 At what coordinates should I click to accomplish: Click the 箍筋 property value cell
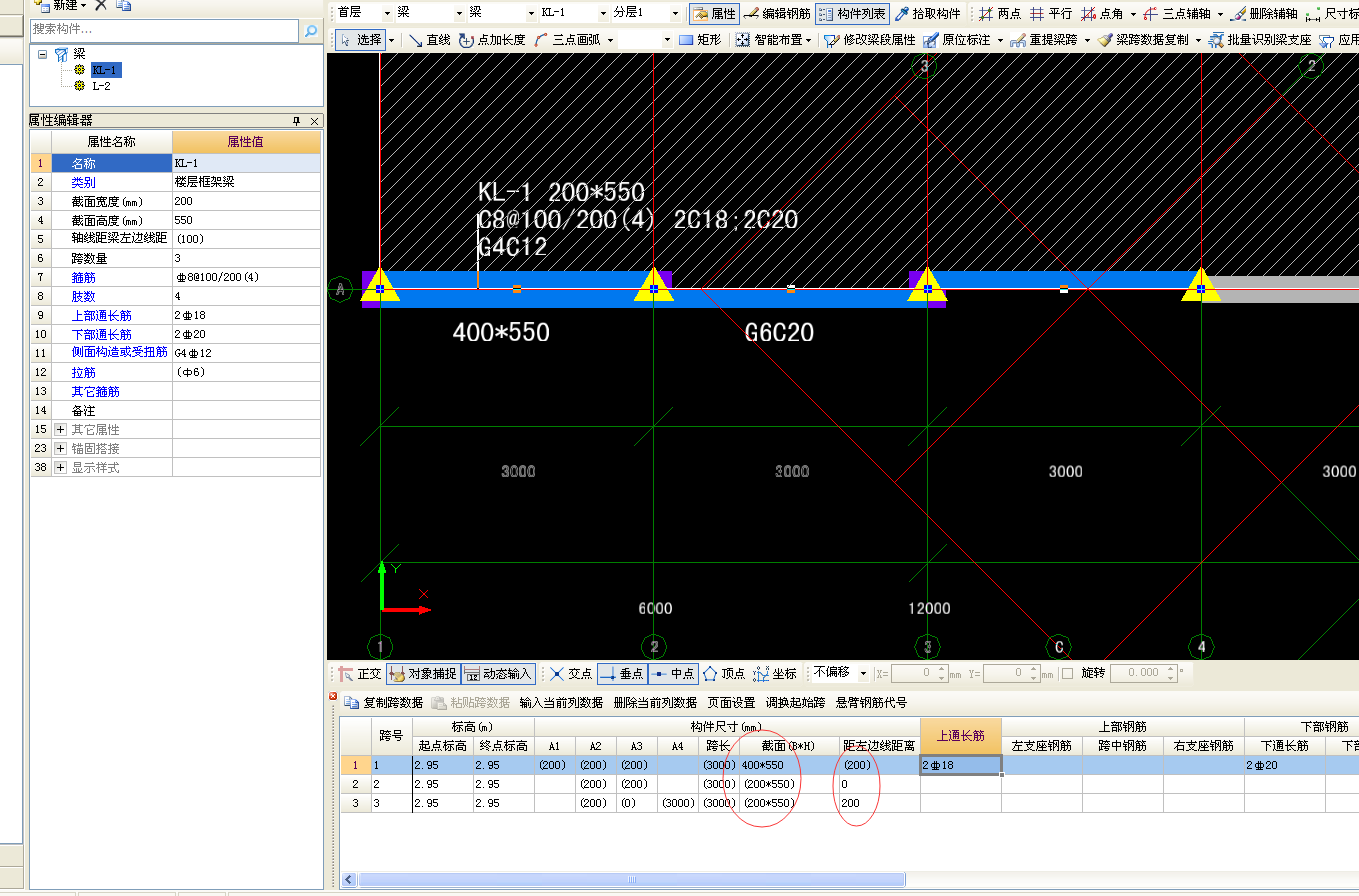tap(247, 277)
